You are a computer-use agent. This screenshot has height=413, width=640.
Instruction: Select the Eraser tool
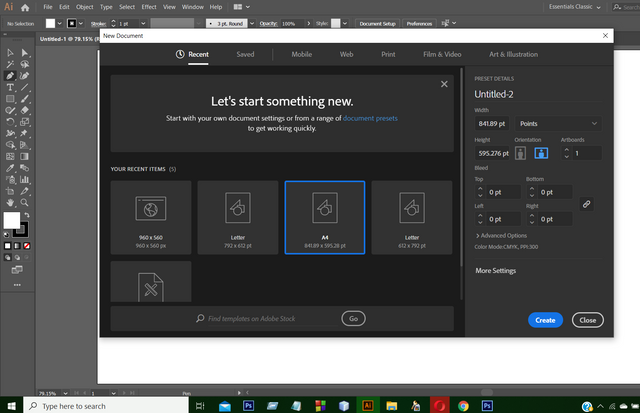coord(24,110)
